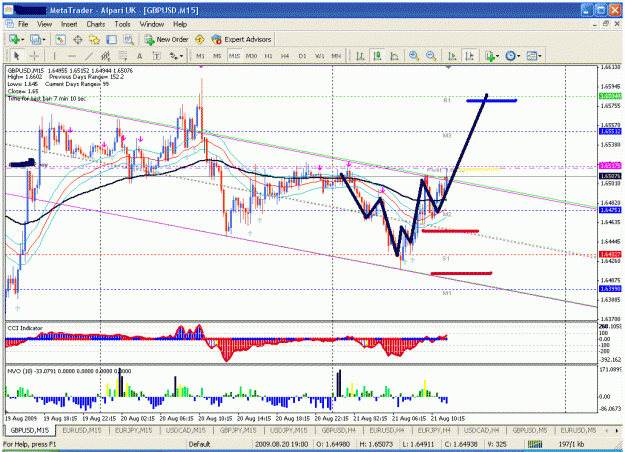Viewport: 625px width, 452px height.
Task: Select the Text Label tool
Action: click(x=156, y=56)
